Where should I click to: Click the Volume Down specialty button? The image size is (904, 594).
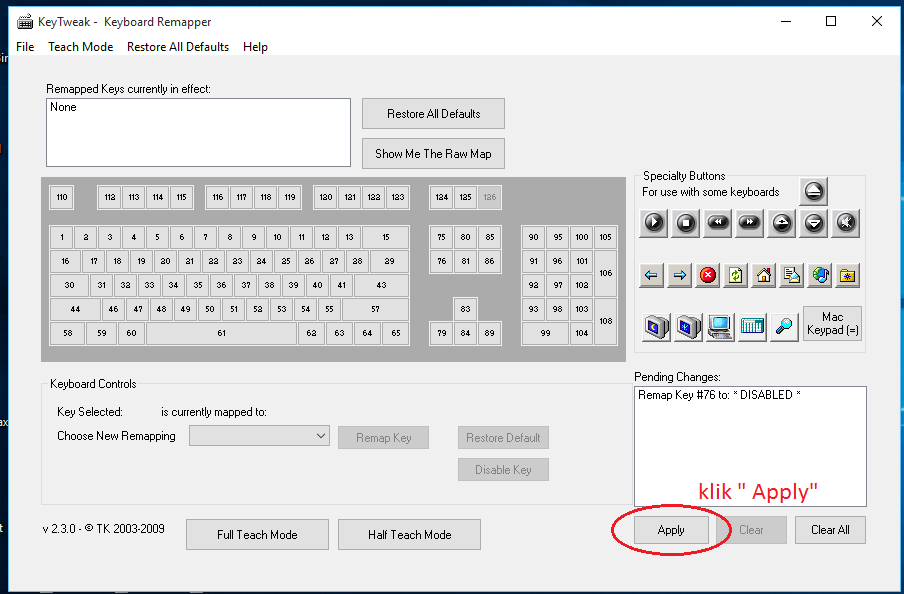tap(813, 223)
